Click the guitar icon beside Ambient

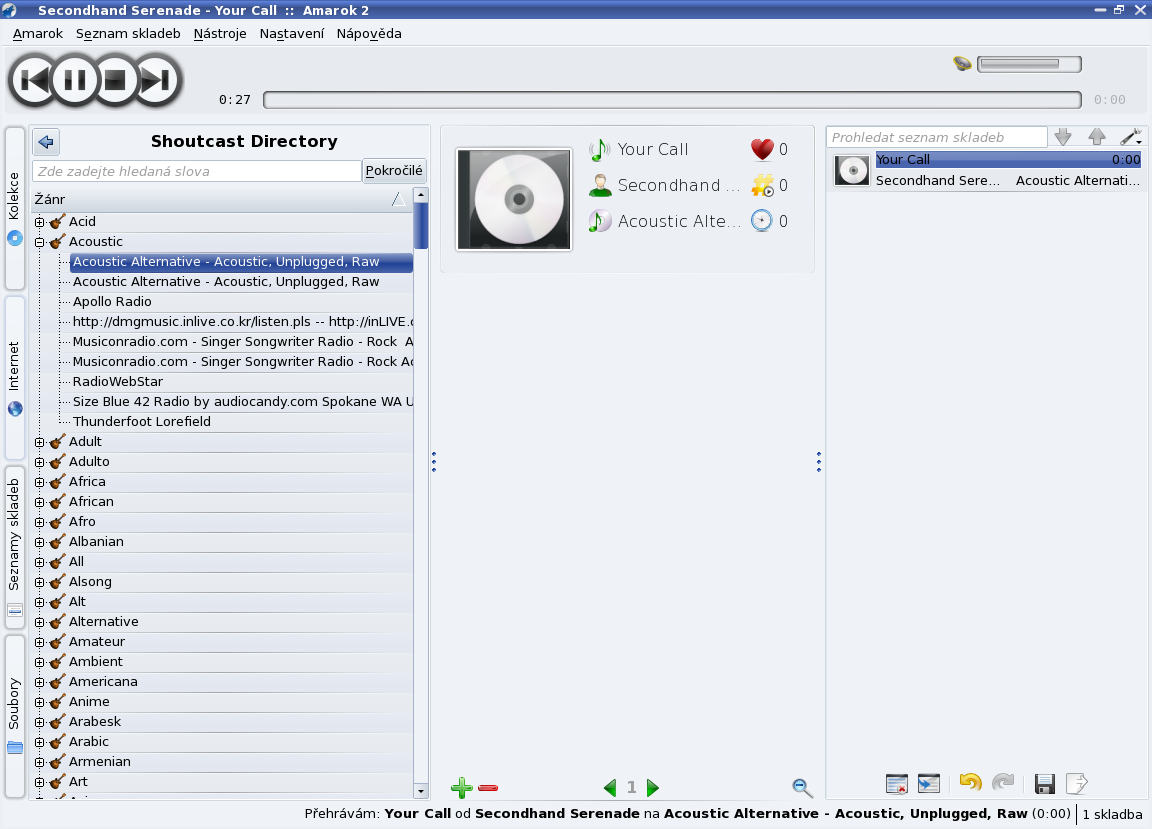tap(57, 661)
